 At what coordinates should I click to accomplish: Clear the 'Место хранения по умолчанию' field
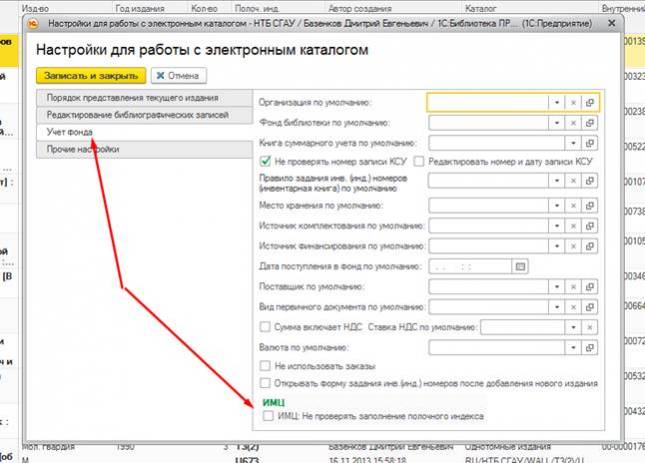click(x=573, y=205)
